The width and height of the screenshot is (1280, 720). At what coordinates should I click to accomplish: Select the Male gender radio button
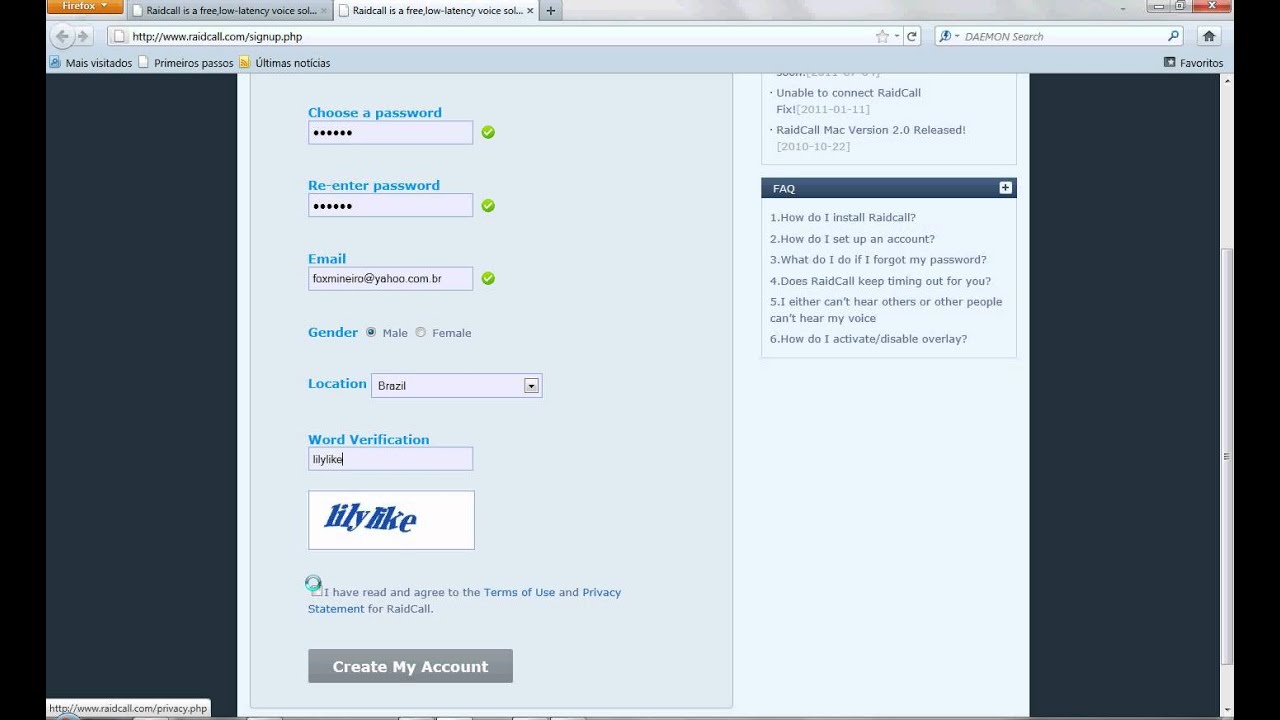[x=371, y=332]
